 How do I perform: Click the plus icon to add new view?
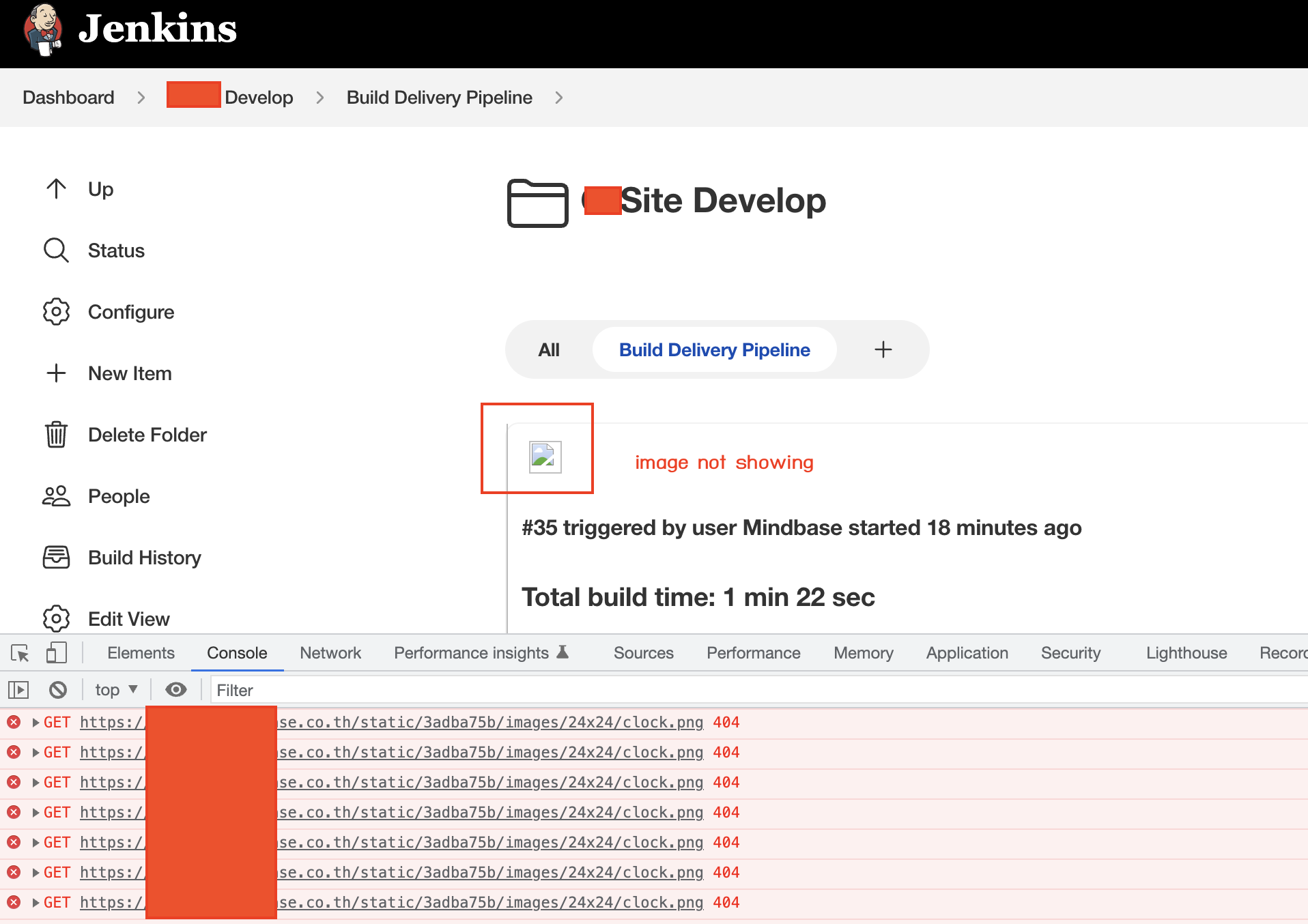(x=883, y=349)
